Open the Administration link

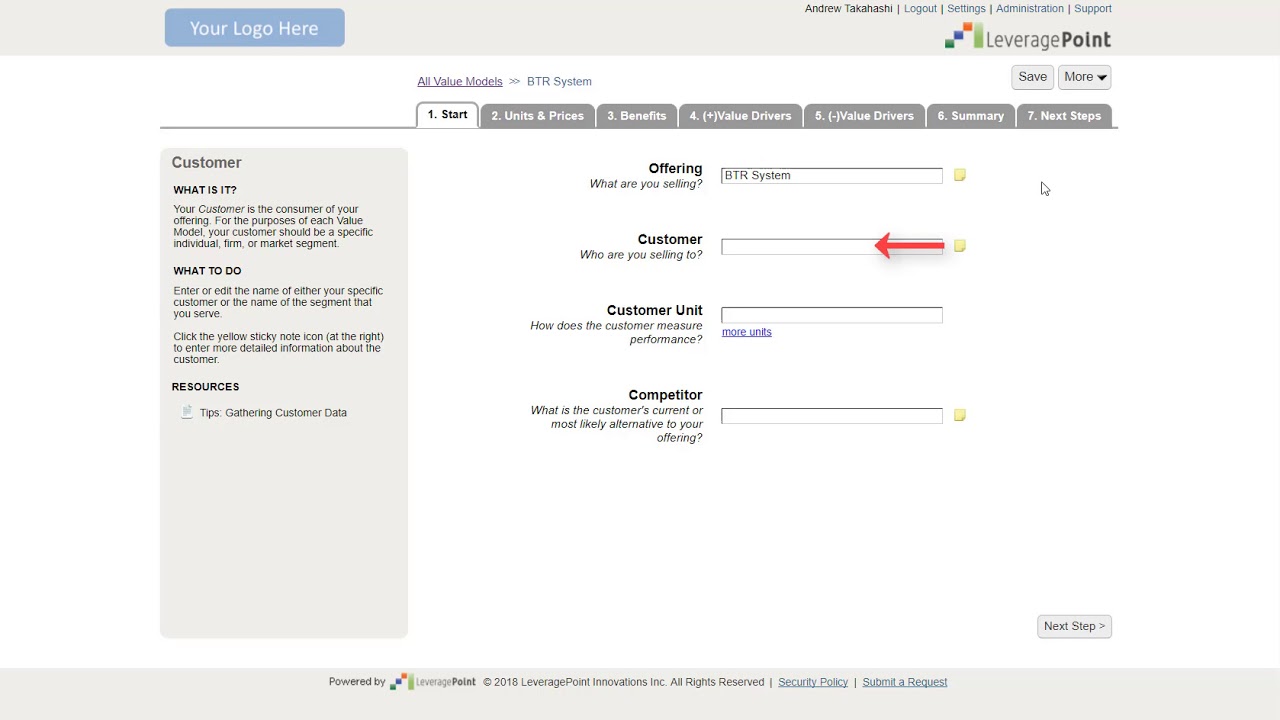(1029, 9)
